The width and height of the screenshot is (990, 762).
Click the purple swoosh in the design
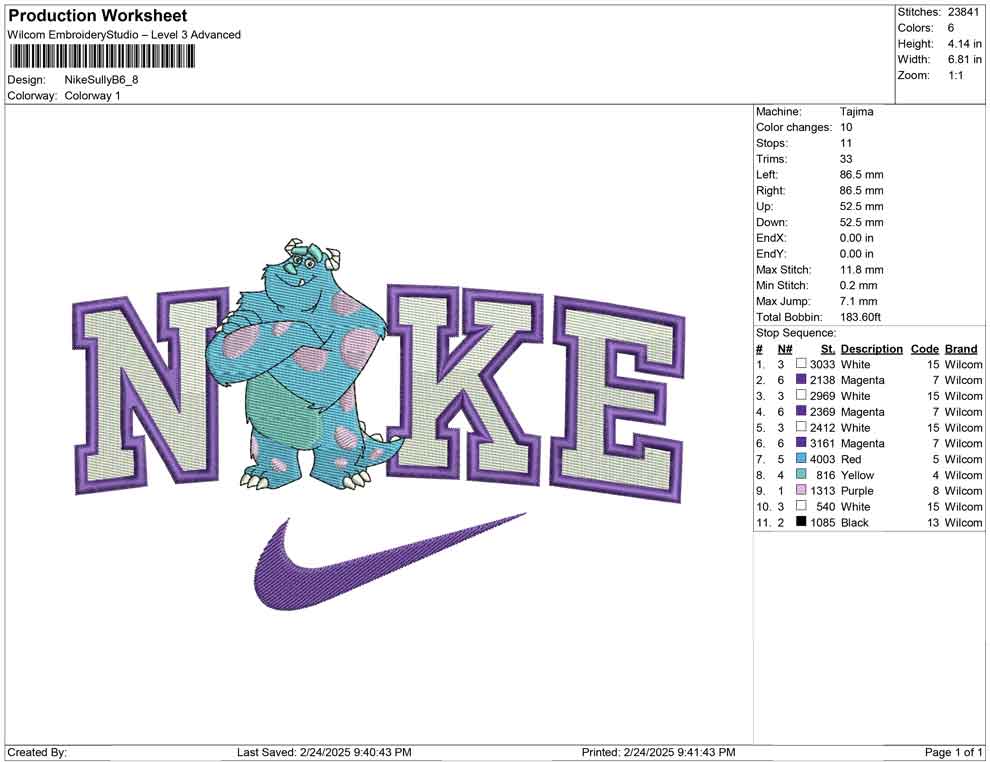390,562
